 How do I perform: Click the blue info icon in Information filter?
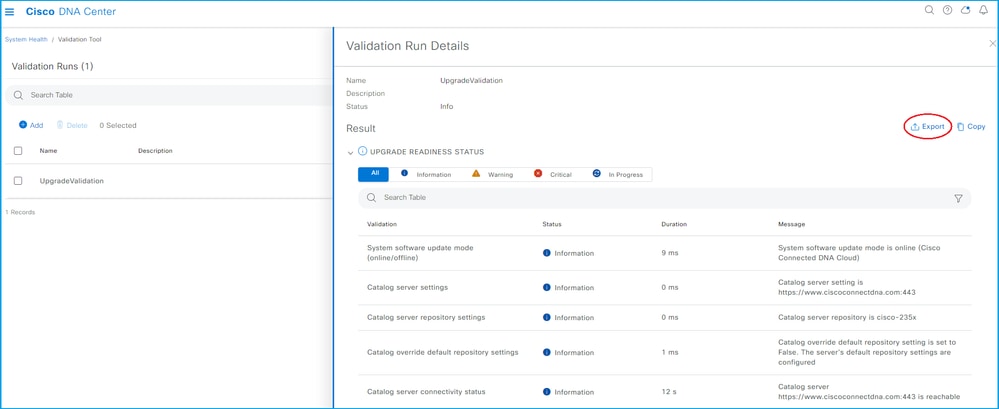point(405,173)
